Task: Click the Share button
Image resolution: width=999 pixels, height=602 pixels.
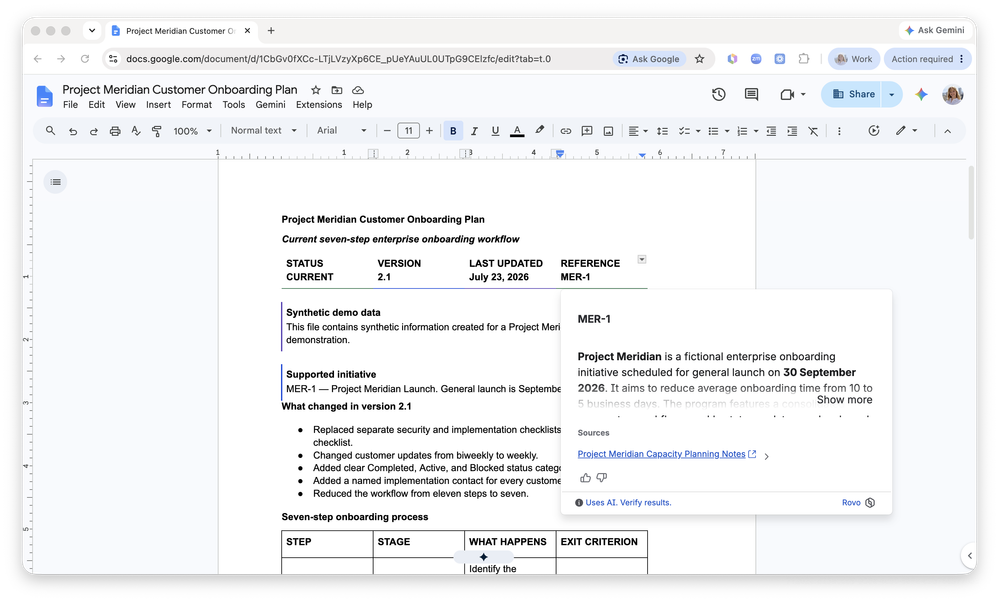Action: click(x=851, y=94)
